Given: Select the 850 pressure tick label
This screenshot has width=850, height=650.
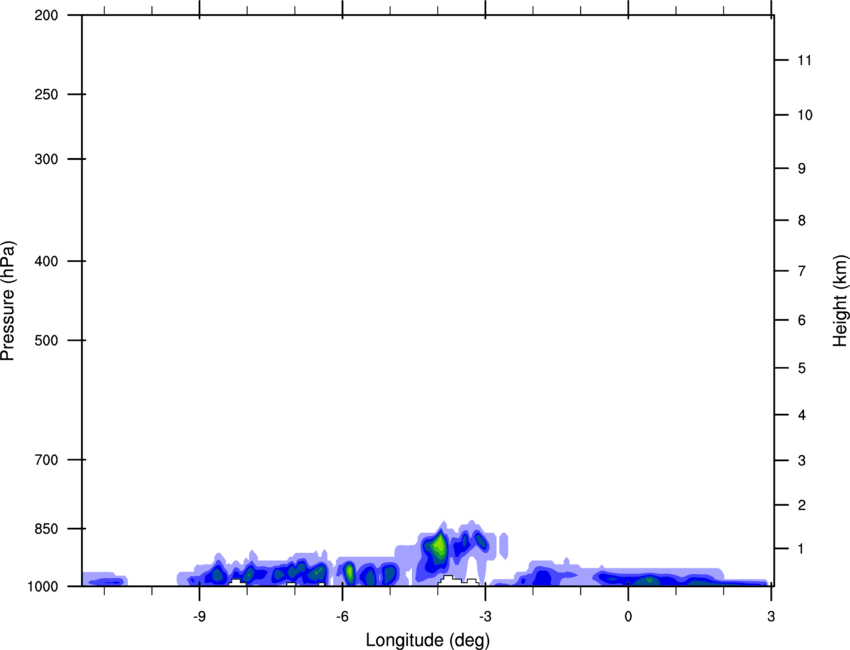Looking at the screenshot, I should click(x=46, y=529).
